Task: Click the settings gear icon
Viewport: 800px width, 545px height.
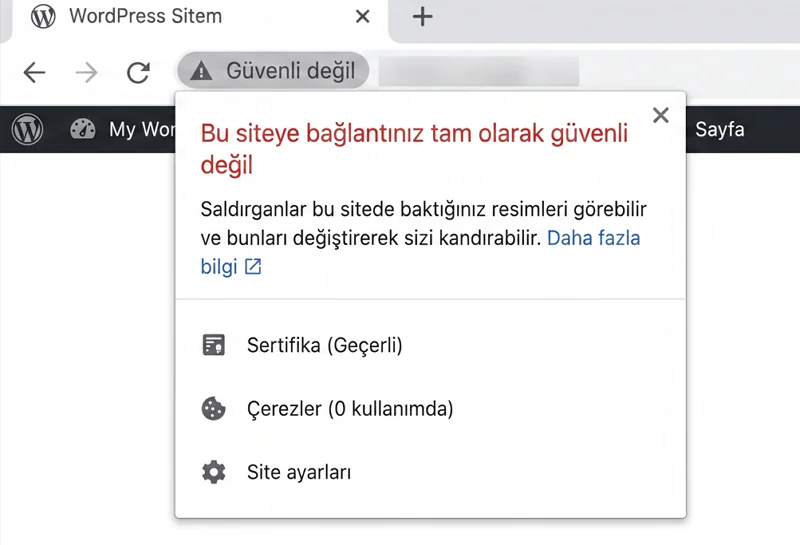Action: click(213, 472)
